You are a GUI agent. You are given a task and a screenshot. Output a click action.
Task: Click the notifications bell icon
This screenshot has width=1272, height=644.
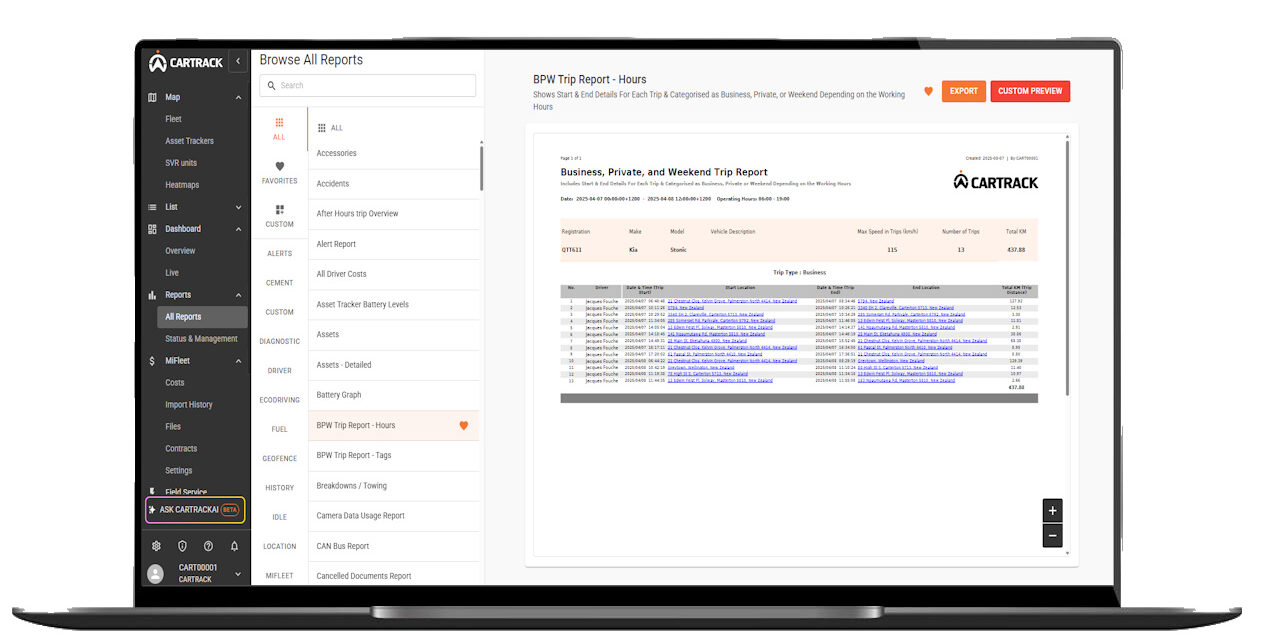click(232, 546)
